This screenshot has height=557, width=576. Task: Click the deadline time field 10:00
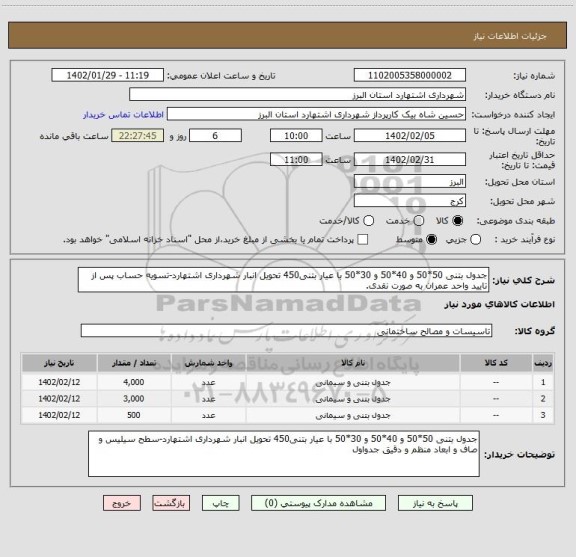click(x=296, y=136)
